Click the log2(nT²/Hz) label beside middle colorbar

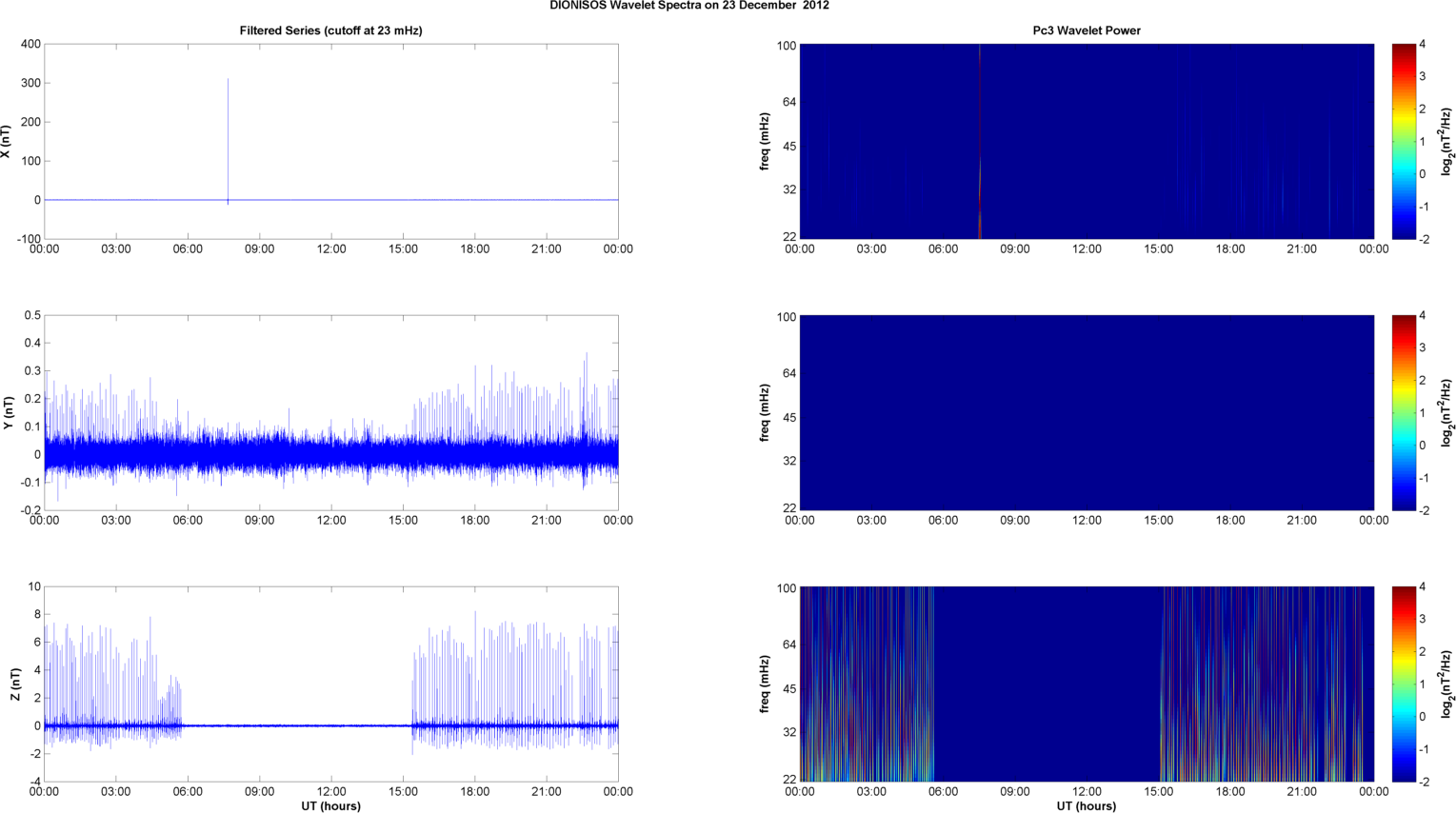tap(1446, 412)
